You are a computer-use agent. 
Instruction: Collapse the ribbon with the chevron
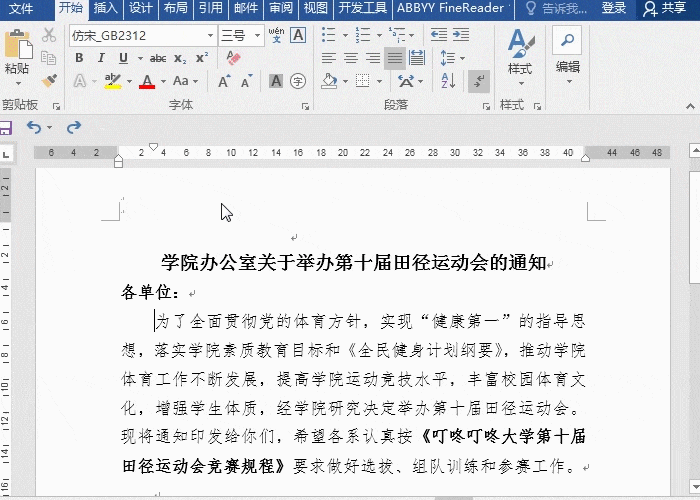coord(690,106)
